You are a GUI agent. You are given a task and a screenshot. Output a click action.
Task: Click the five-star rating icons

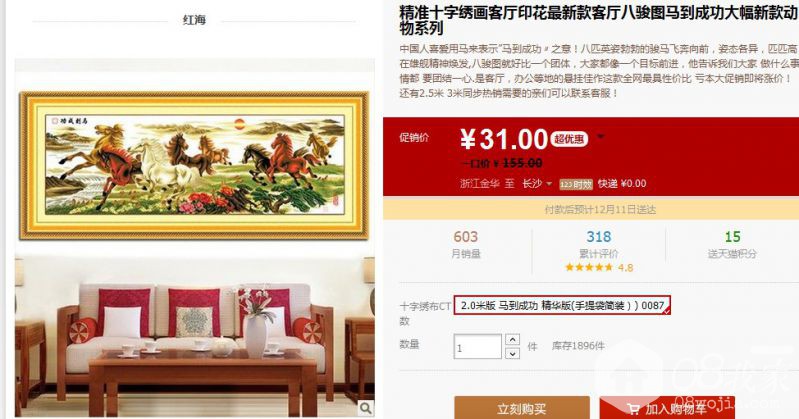[589, 267]
